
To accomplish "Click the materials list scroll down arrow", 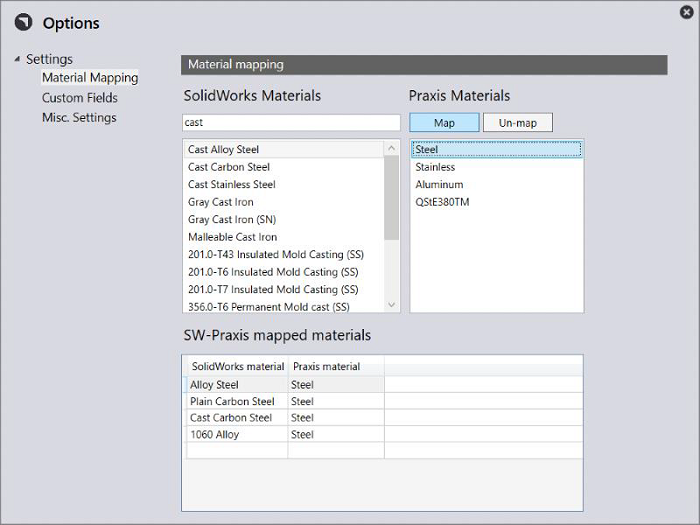I will (x=392, y=304).
